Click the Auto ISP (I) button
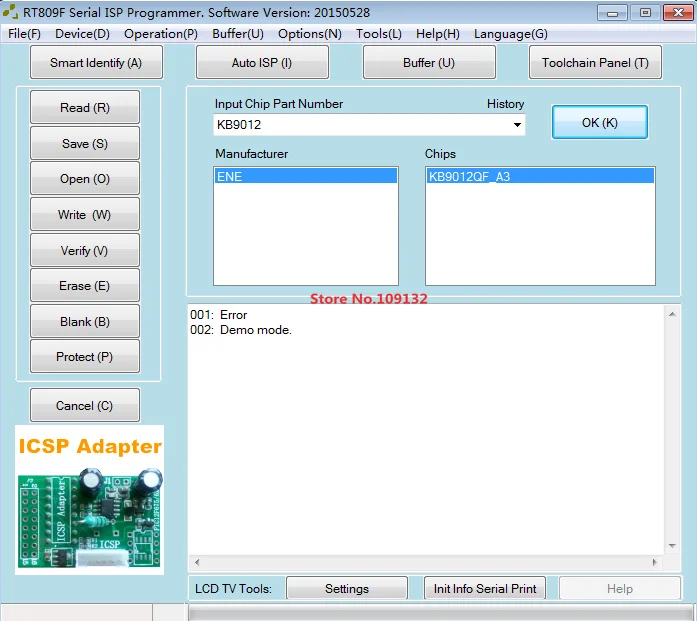The image size is (697, 621). coord(262,63)
